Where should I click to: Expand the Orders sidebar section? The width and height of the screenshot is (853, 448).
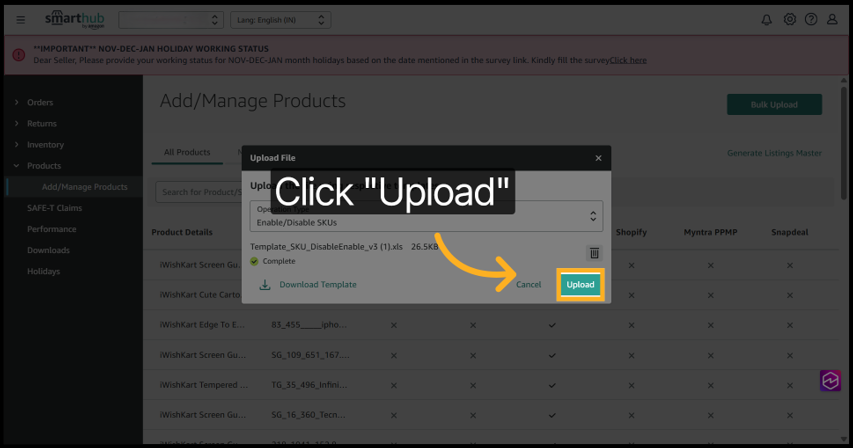(x=40, y=102)
